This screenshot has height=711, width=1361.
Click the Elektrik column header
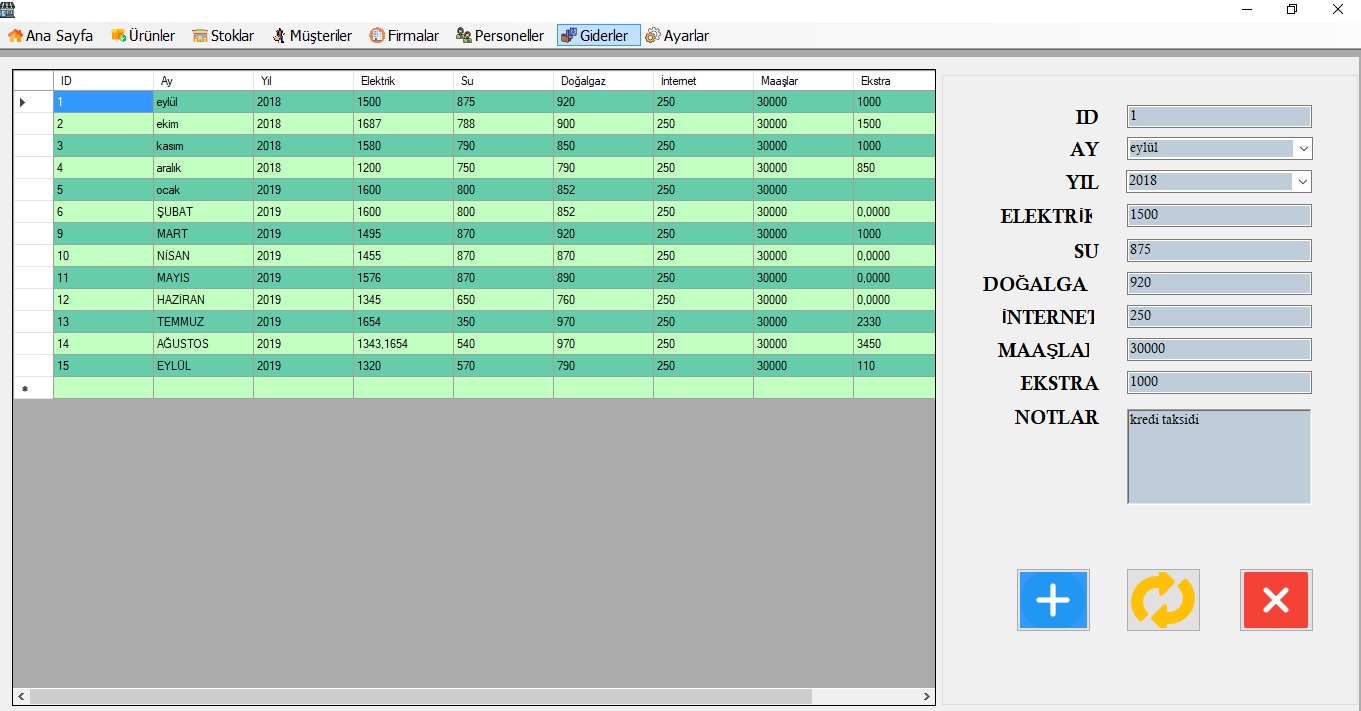tap(403, 80)
